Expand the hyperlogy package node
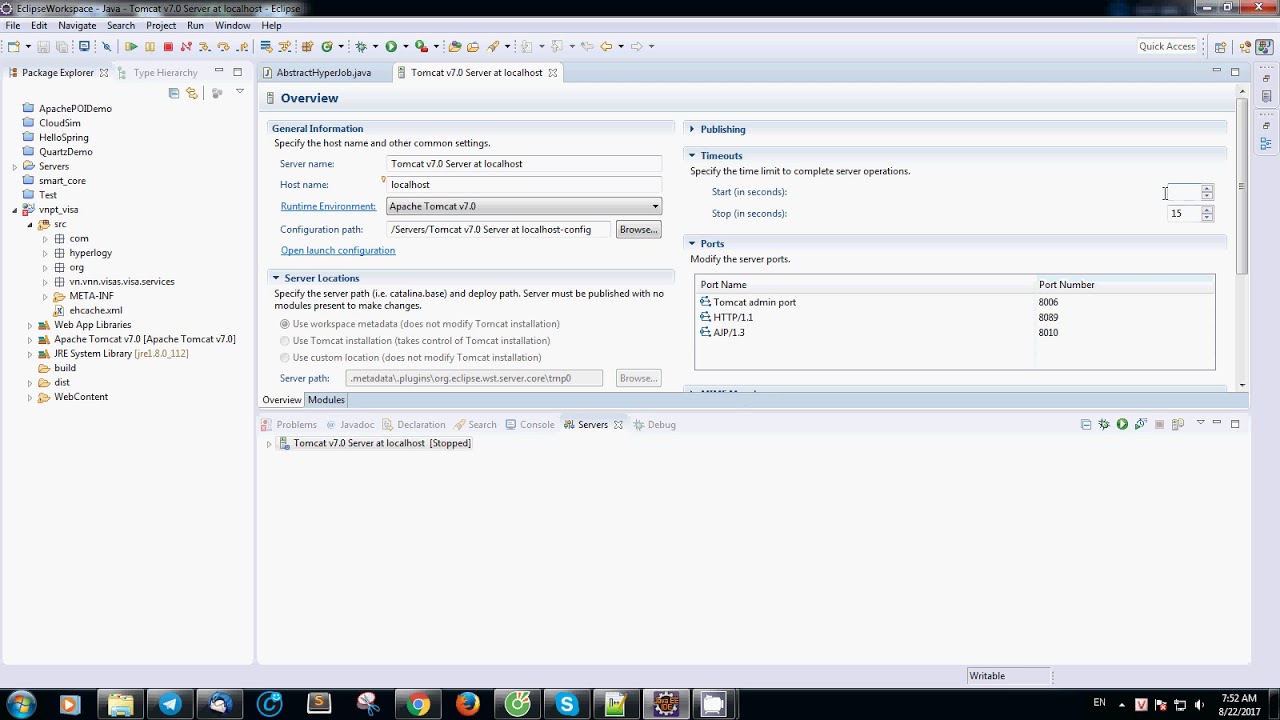The height and width of the screenshot is (720, 1280). pos(45,253)
